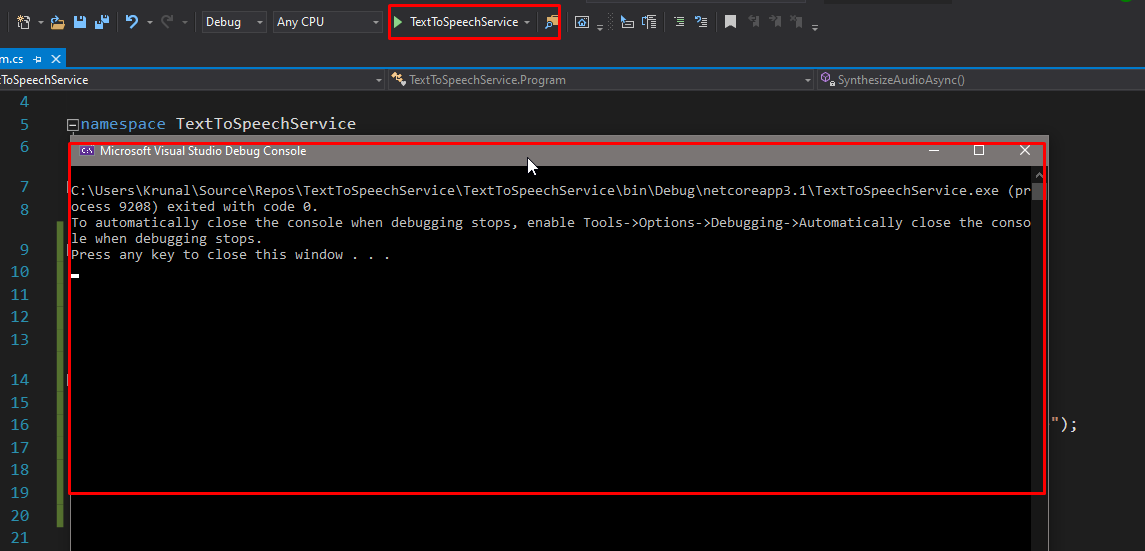1145x551 pixels.
Task: Undo the last action
Action: 132,22
